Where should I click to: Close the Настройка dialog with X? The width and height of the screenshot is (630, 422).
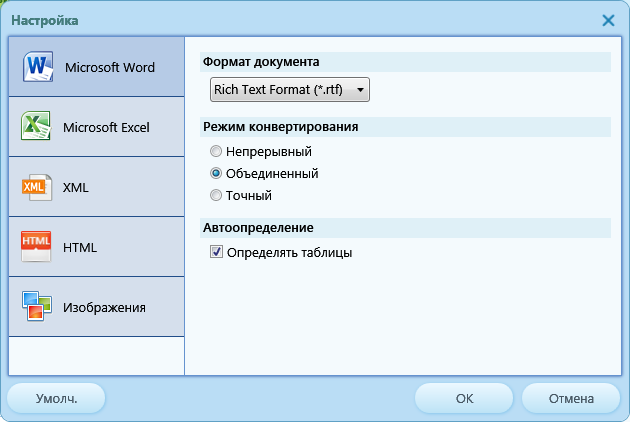tap(608, 20)
